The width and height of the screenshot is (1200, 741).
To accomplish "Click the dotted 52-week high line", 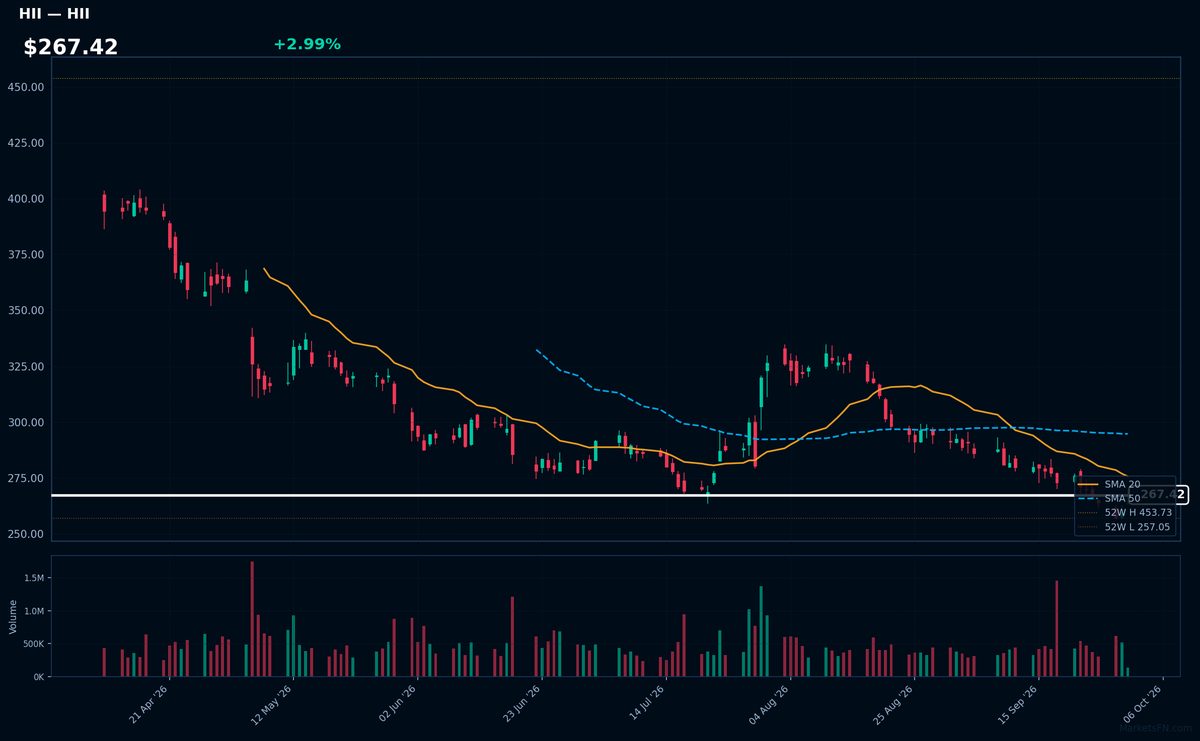I will click(615, 78).
